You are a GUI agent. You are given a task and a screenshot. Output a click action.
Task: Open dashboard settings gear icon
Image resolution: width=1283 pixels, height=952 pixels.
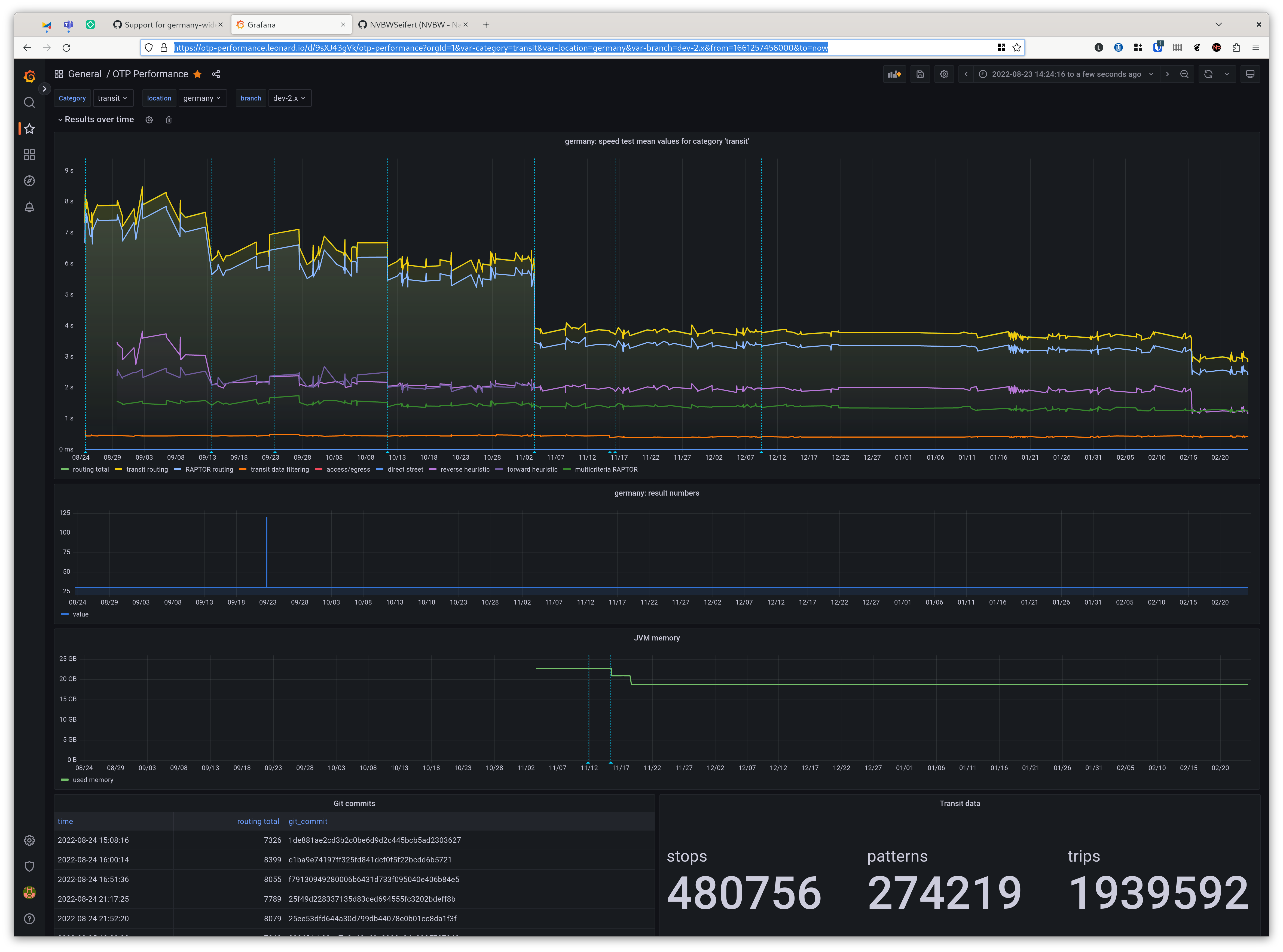(x=944, y=74)
